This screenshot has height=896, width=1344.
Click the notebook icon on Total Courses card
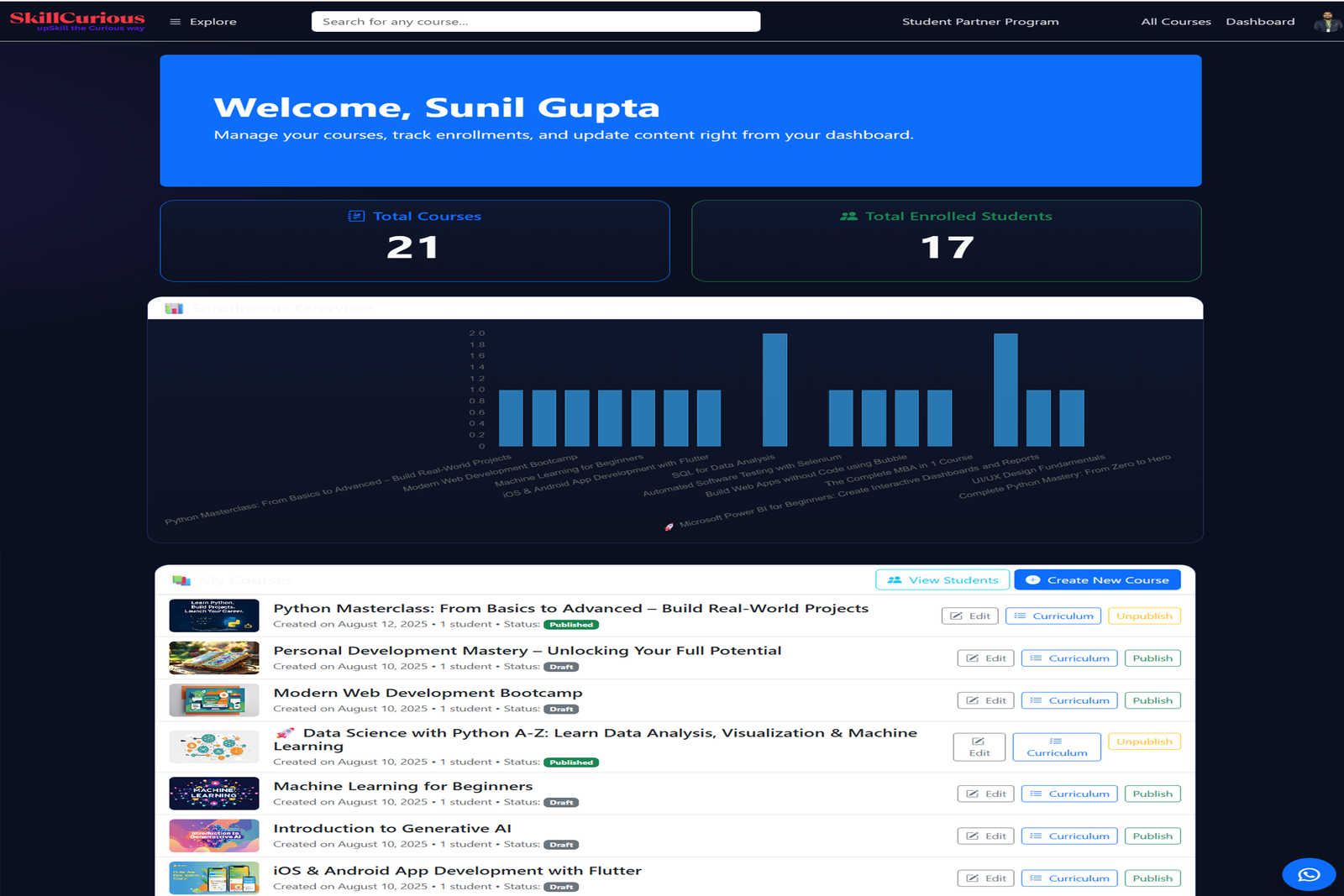(354, 216)
